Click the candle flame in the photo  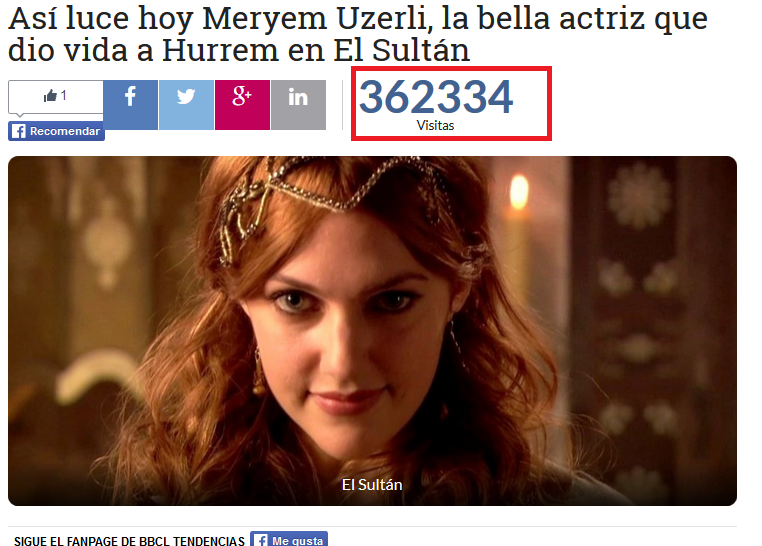tap(519, 192)
